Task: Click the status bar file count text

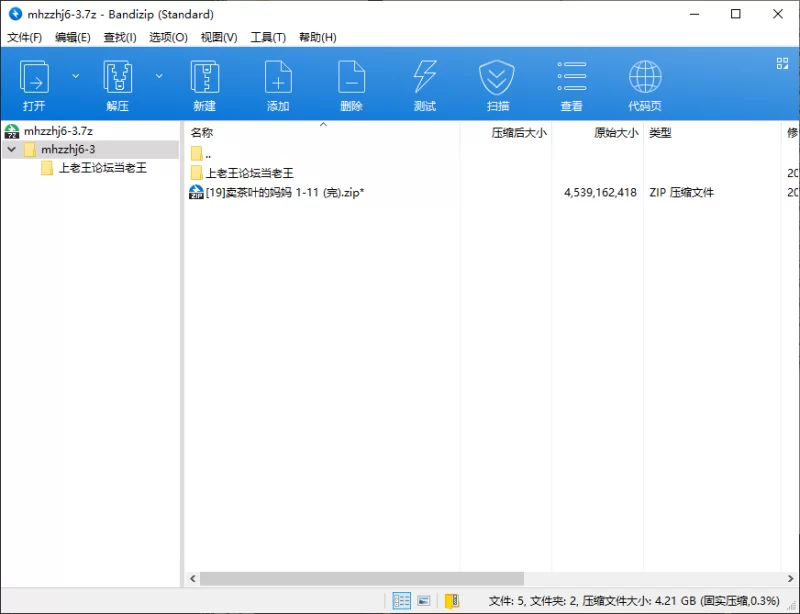Action: pyautogui.click(x=634, y=601)
